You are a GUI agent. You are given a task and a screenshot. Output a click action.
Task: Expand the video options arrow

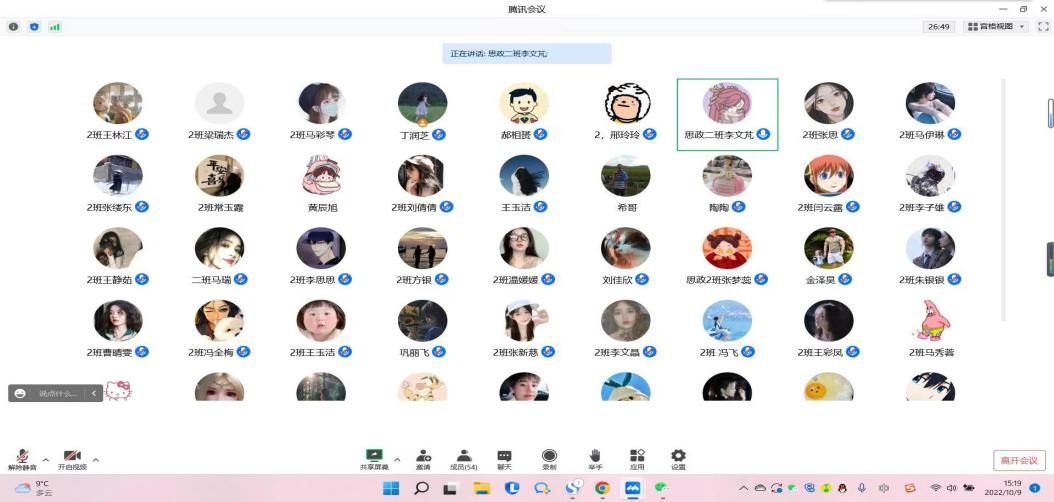(x=96, y=460)
